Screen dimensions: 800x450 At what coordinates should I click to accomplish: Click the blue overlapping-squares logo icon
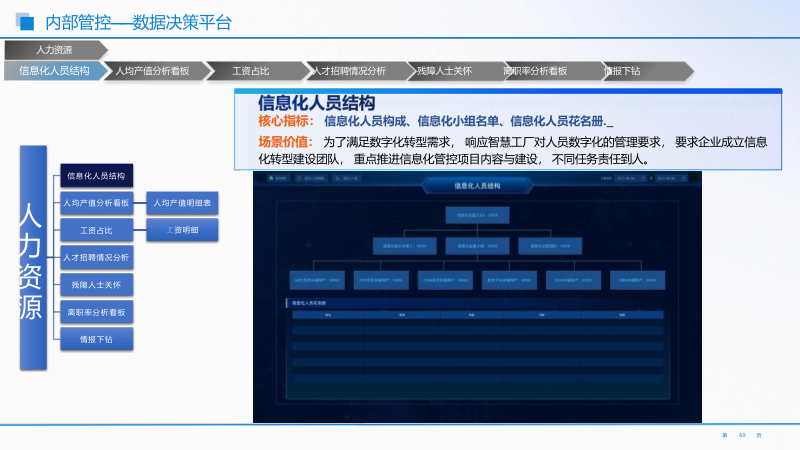(x=24, y=21)
